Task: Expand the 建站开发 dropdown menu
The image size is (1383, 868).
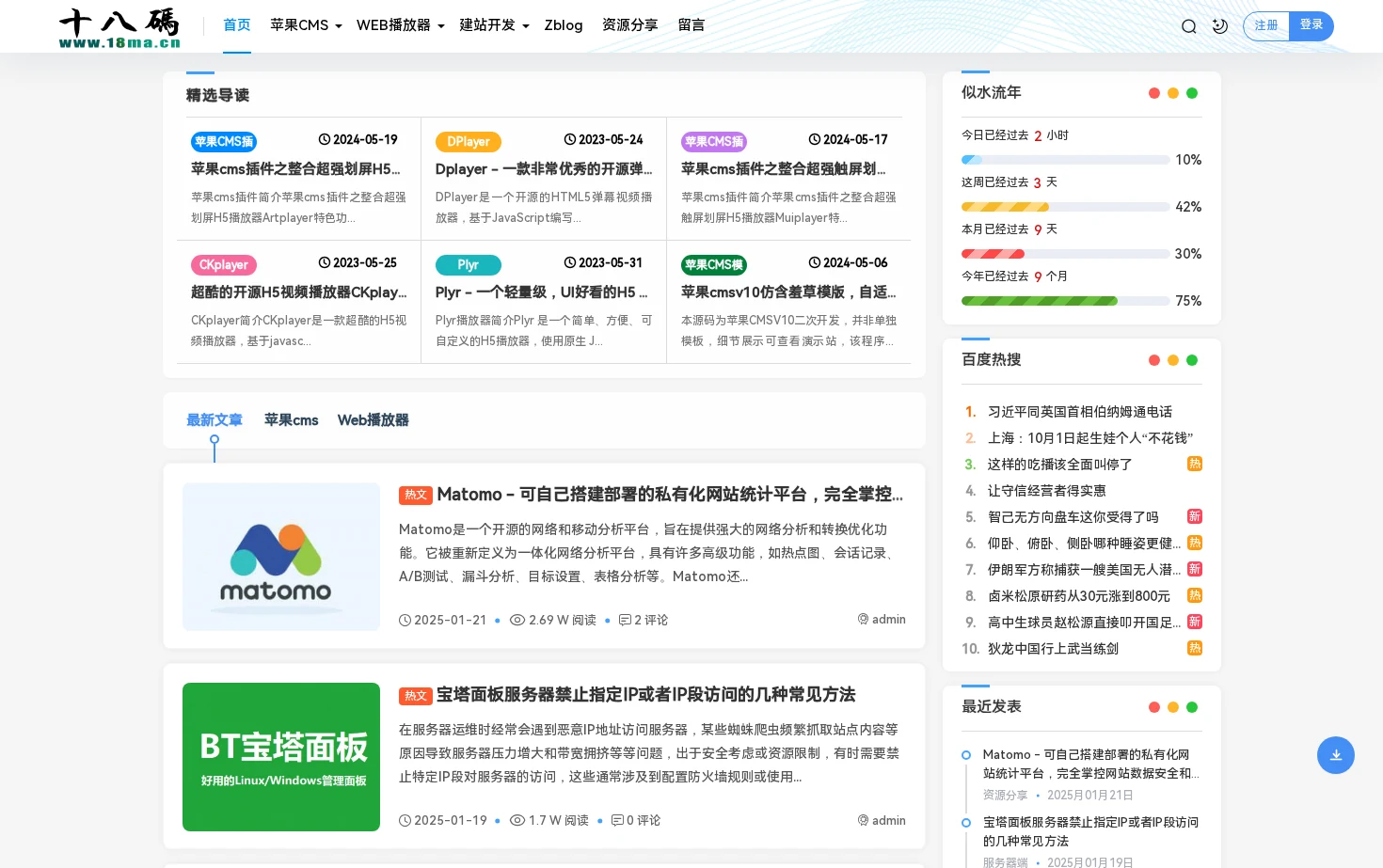Action: click(494, 25)
